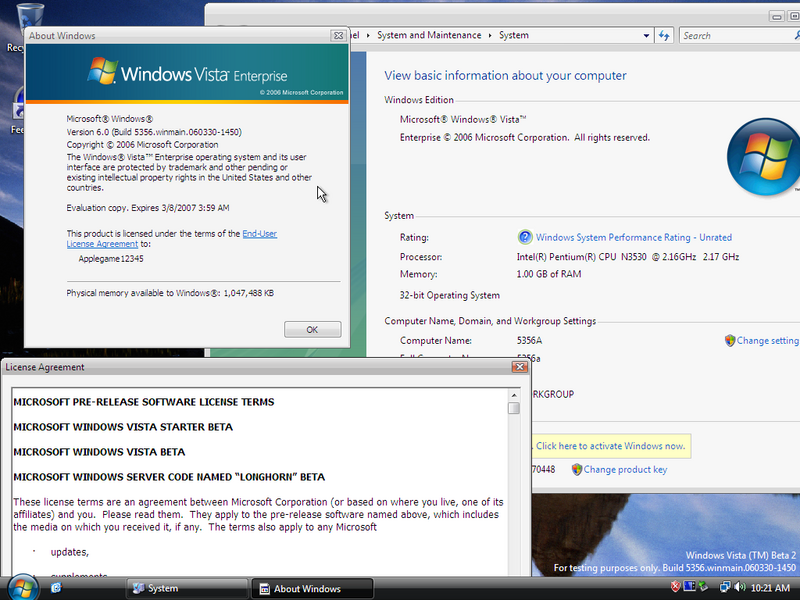The width and height of the screenshot is (800, 600).
Task: Click the refresh button beside address bar
Action: [664, 36]
